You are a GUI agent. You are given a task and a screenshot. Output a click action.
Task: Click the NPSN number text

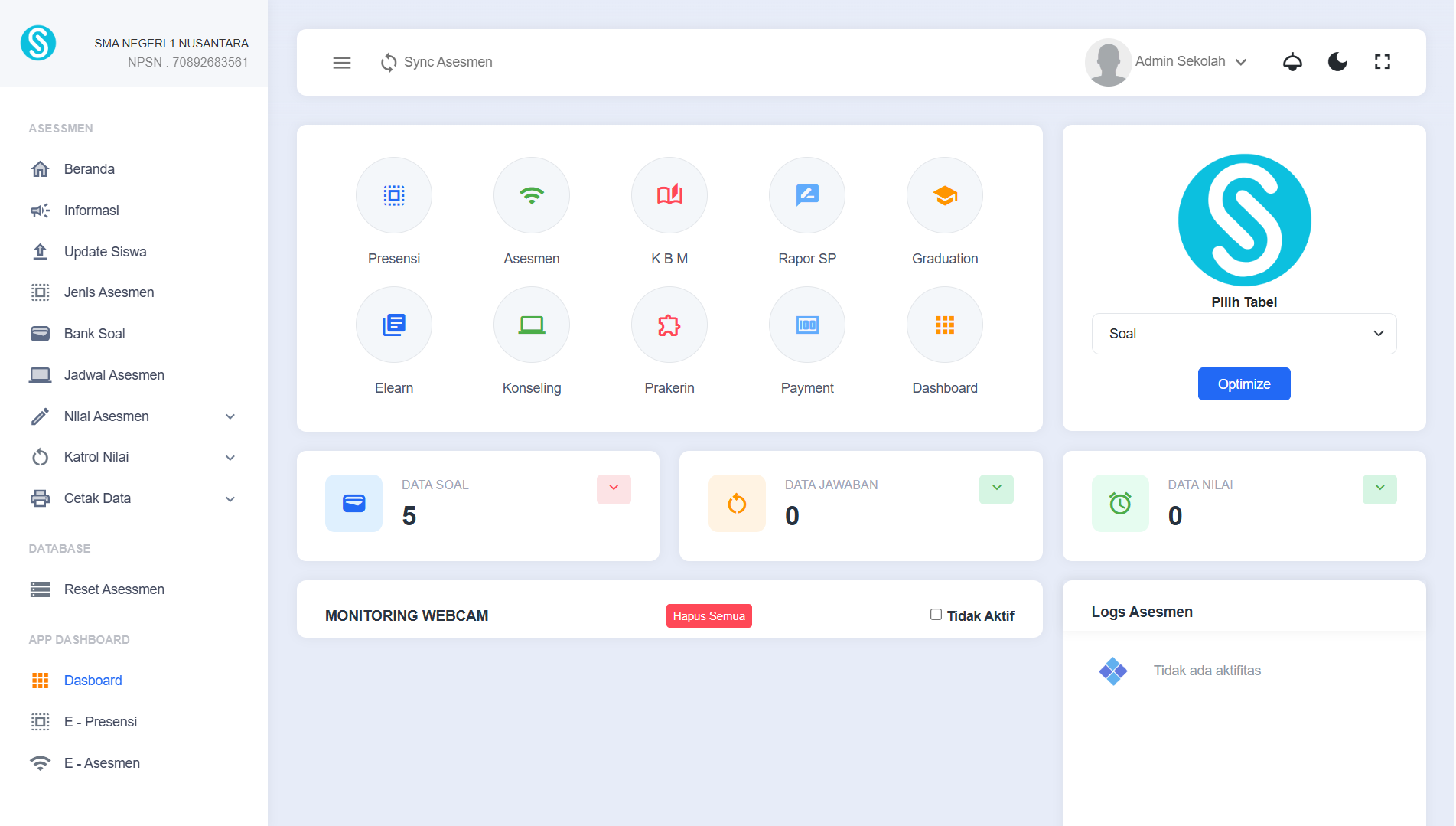(x=188, y=63)
